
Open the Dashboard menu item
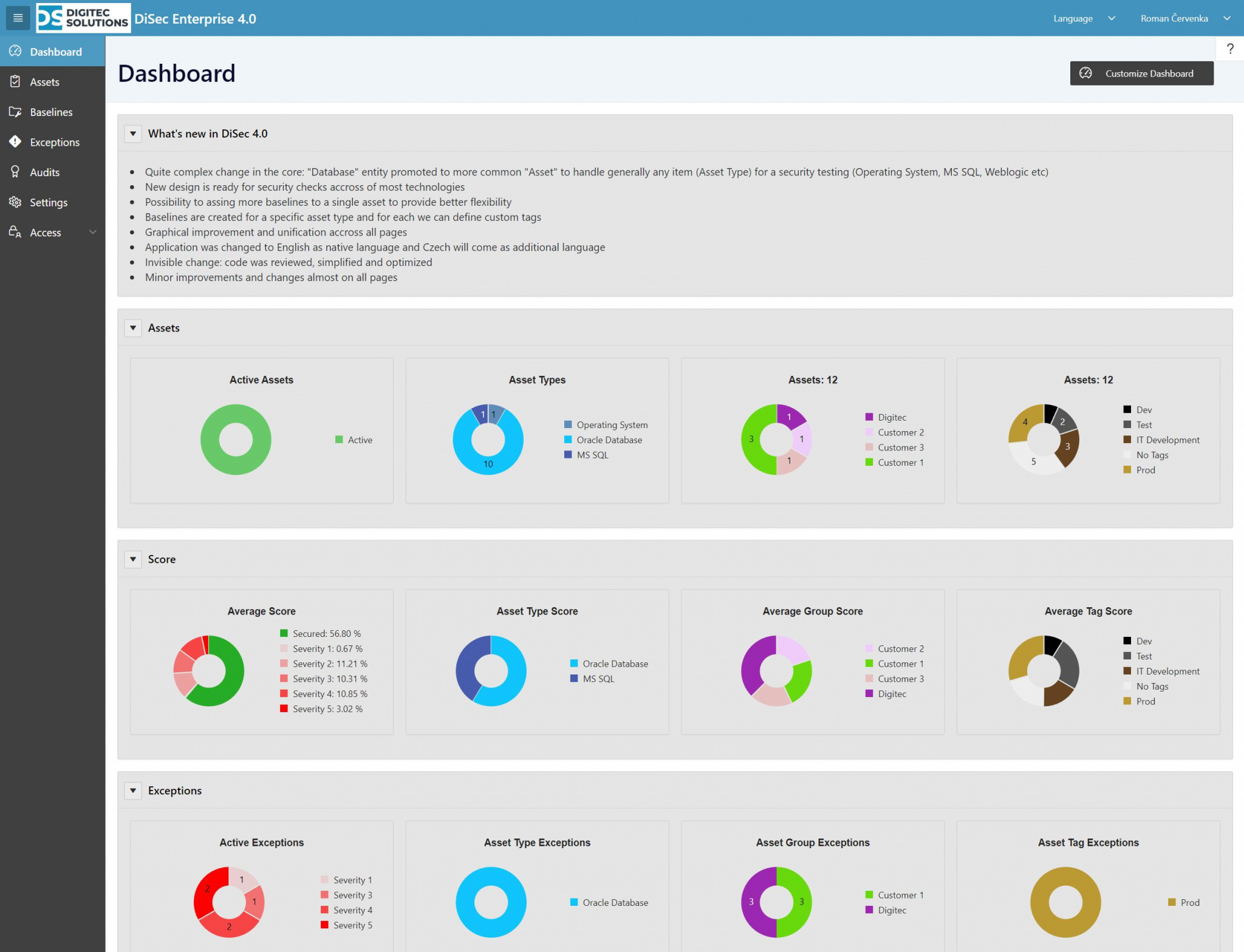[x=55, y=52]
